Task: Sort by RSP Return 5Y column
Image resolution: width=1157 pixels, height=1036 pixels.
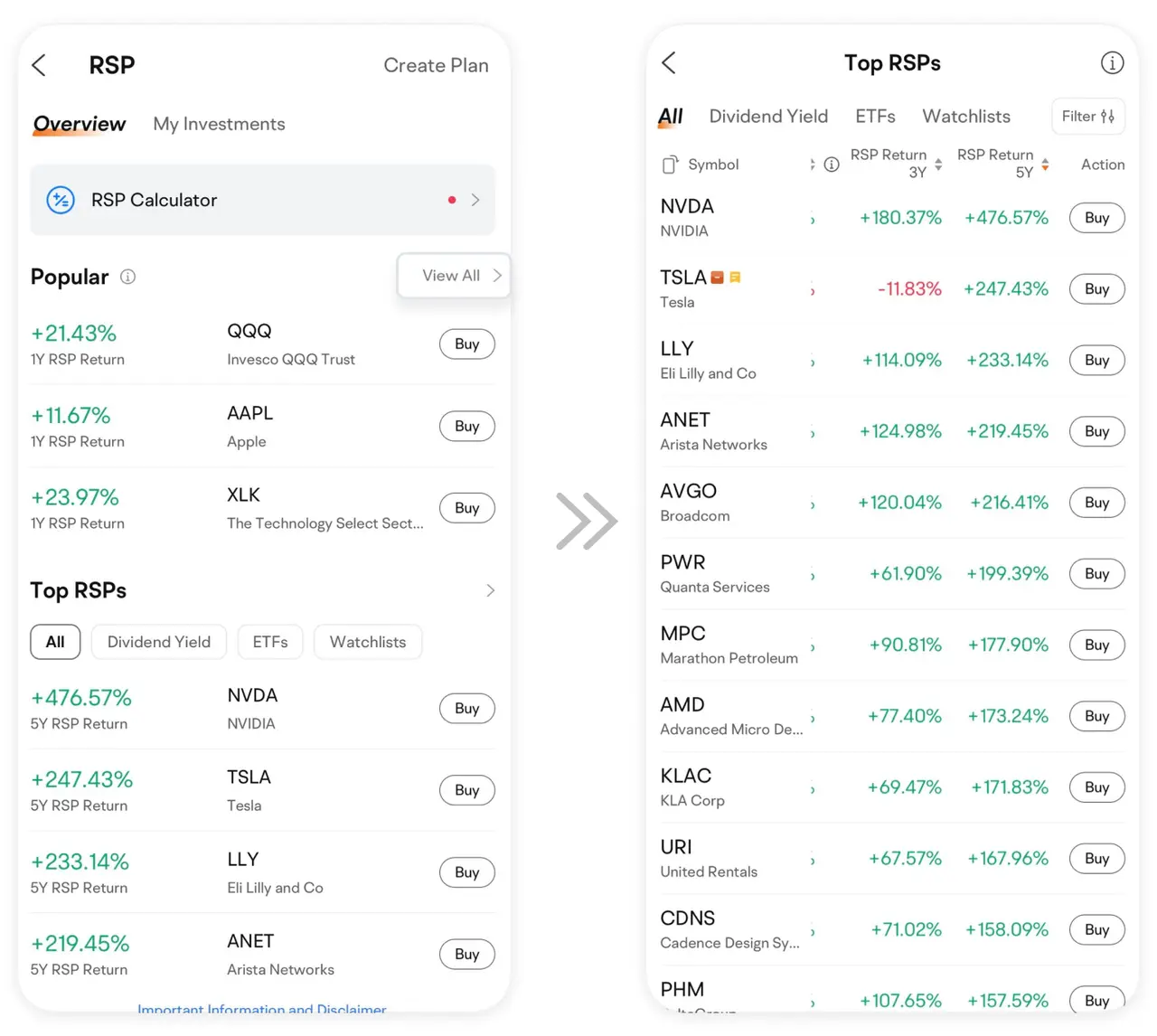Action: [x=1045, y=165]
